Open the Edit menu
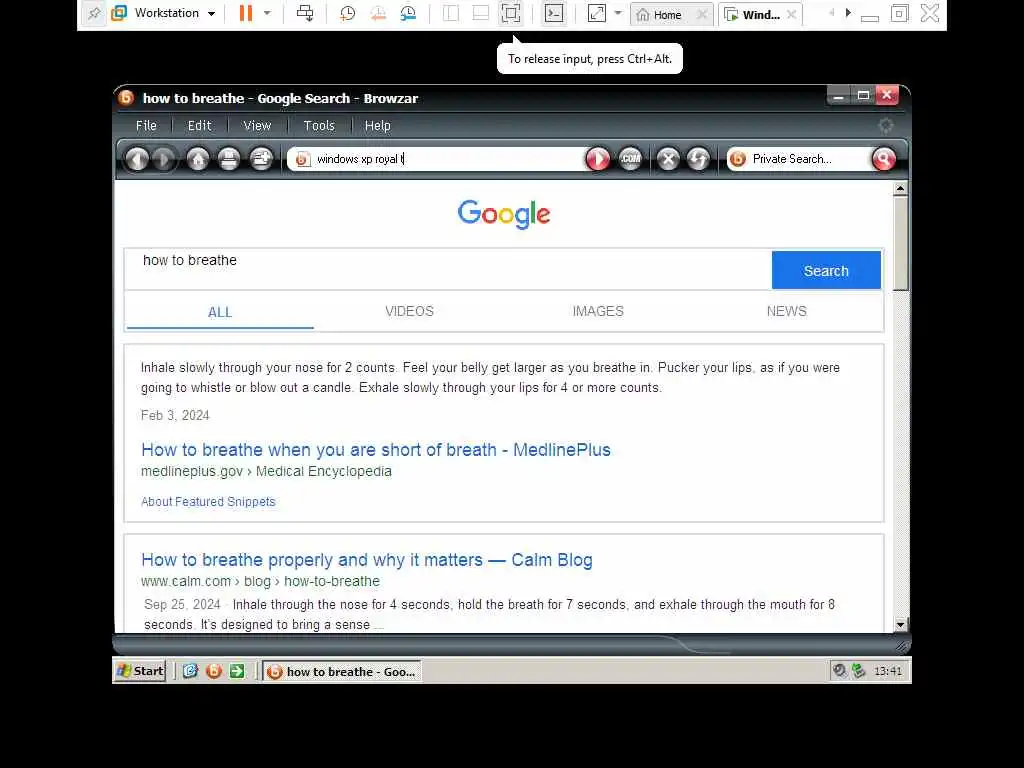The height and width of the screenshot is (768, 1024). 199,125
